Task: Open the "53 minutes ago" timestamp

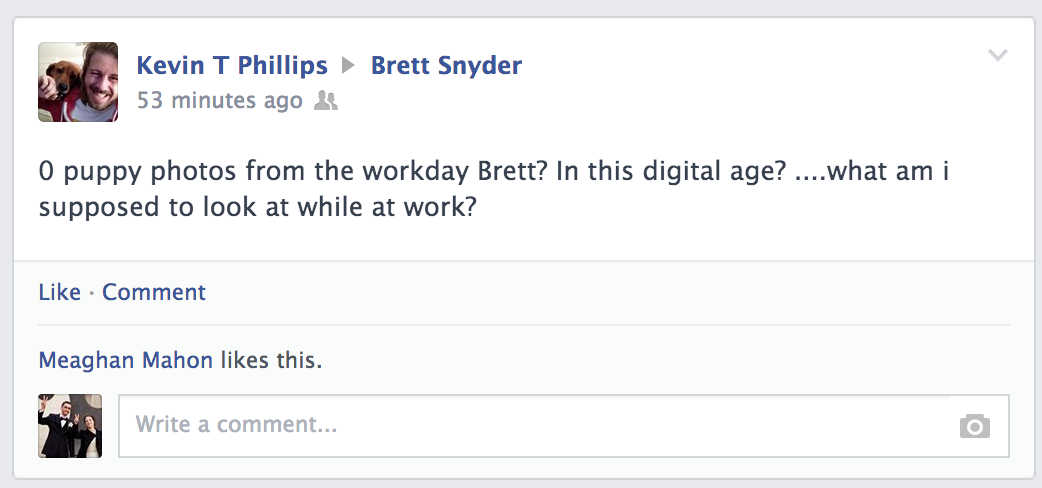Action: click(x=219, y=100)
